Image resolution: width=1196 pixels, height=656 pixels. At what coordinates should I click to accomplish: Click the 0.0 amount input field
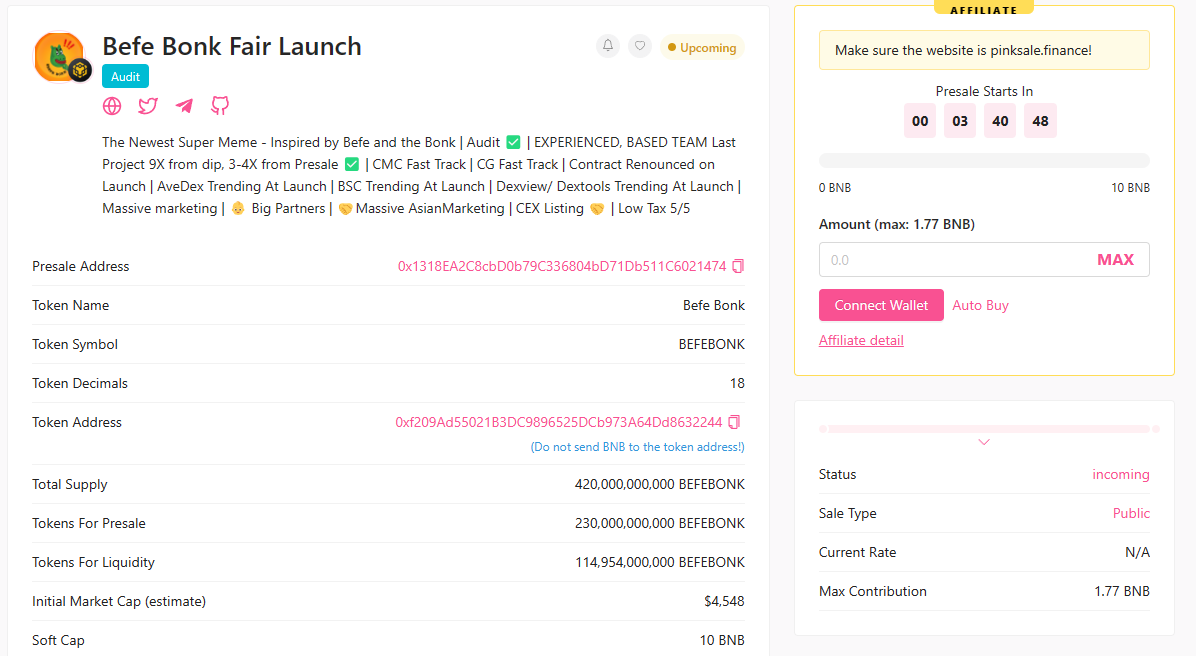pos(950,259)
